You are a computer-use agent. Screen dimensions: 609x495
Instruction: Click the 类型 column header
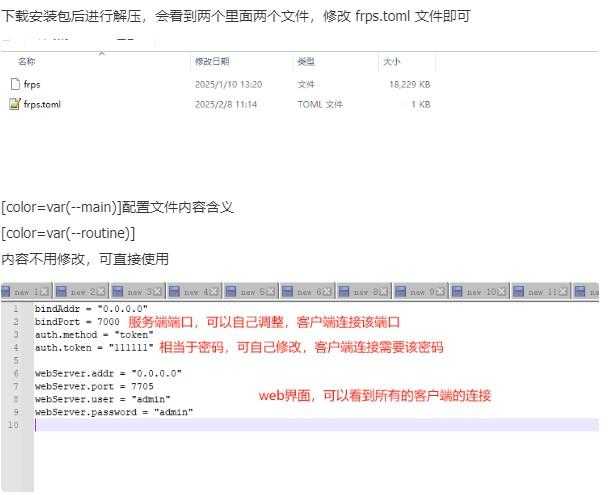tap(305, 62)
